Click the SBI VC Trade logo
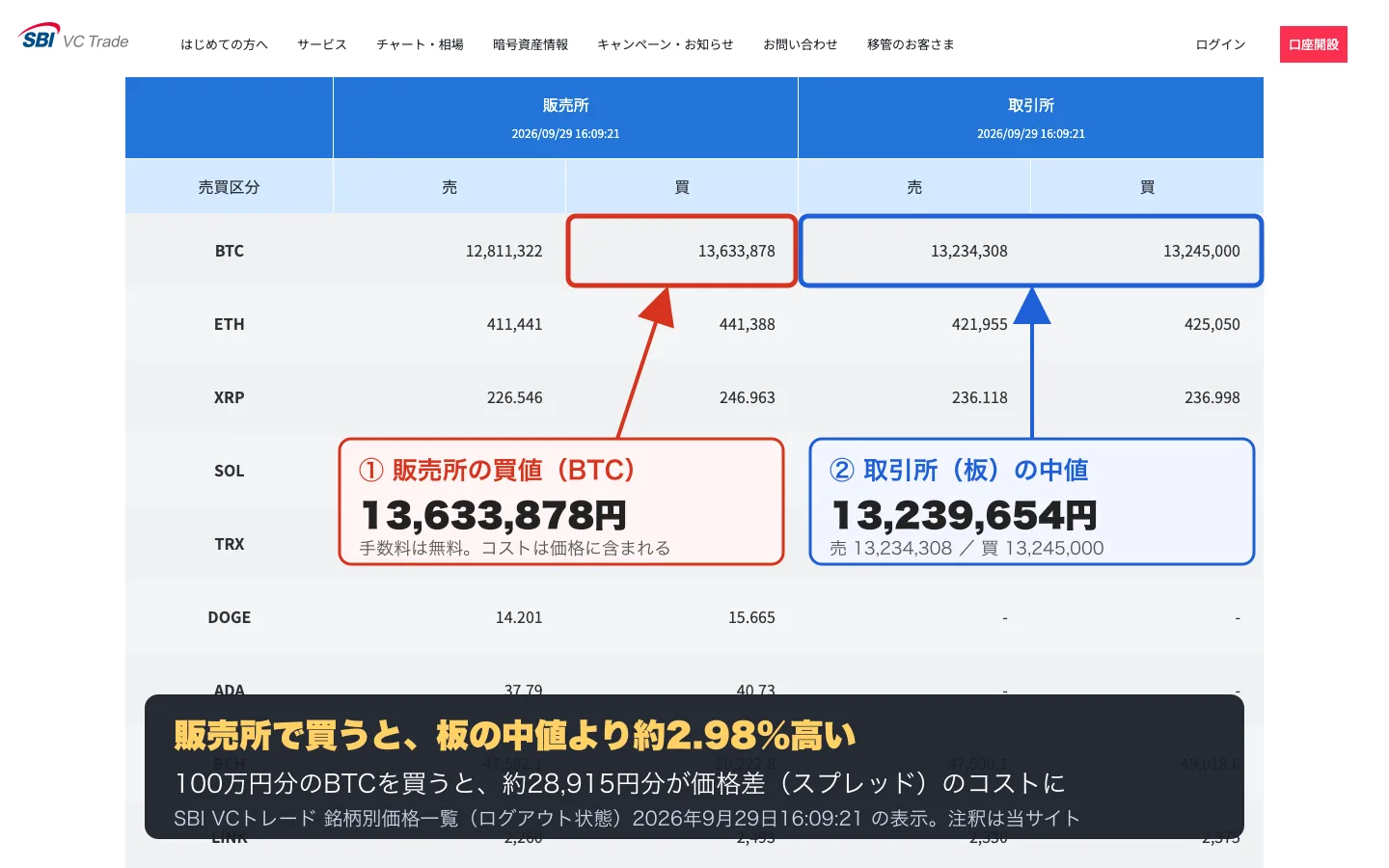The image size is (1389, 868). 73,38
